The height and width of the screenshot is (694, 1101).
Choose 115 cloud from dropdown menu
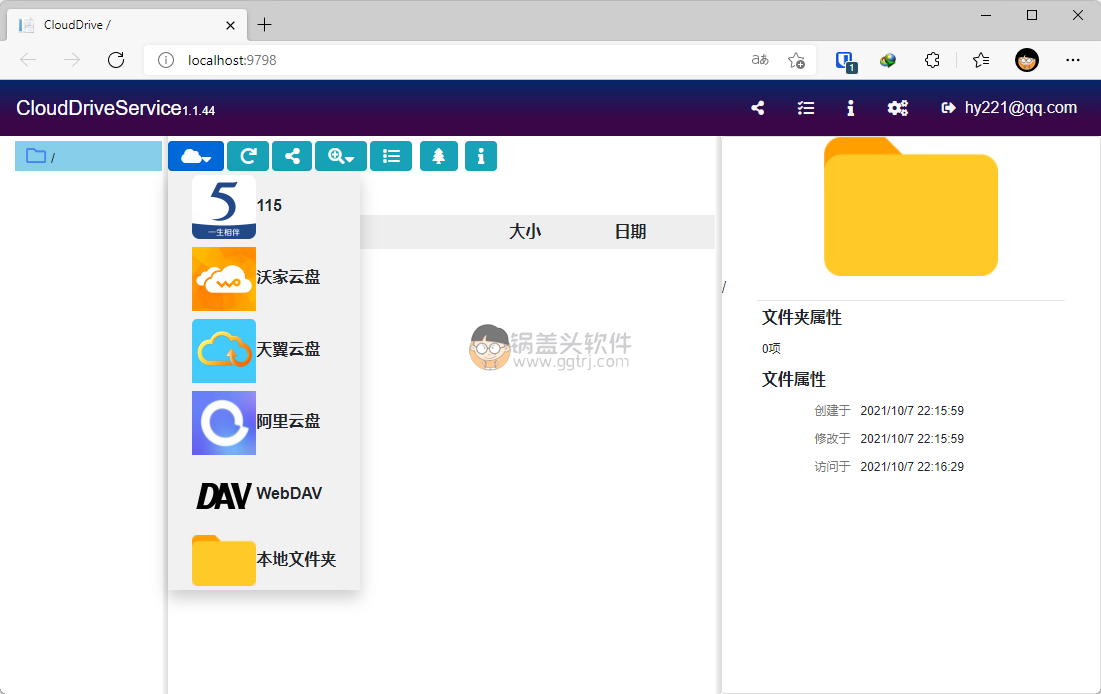(264, 207)
